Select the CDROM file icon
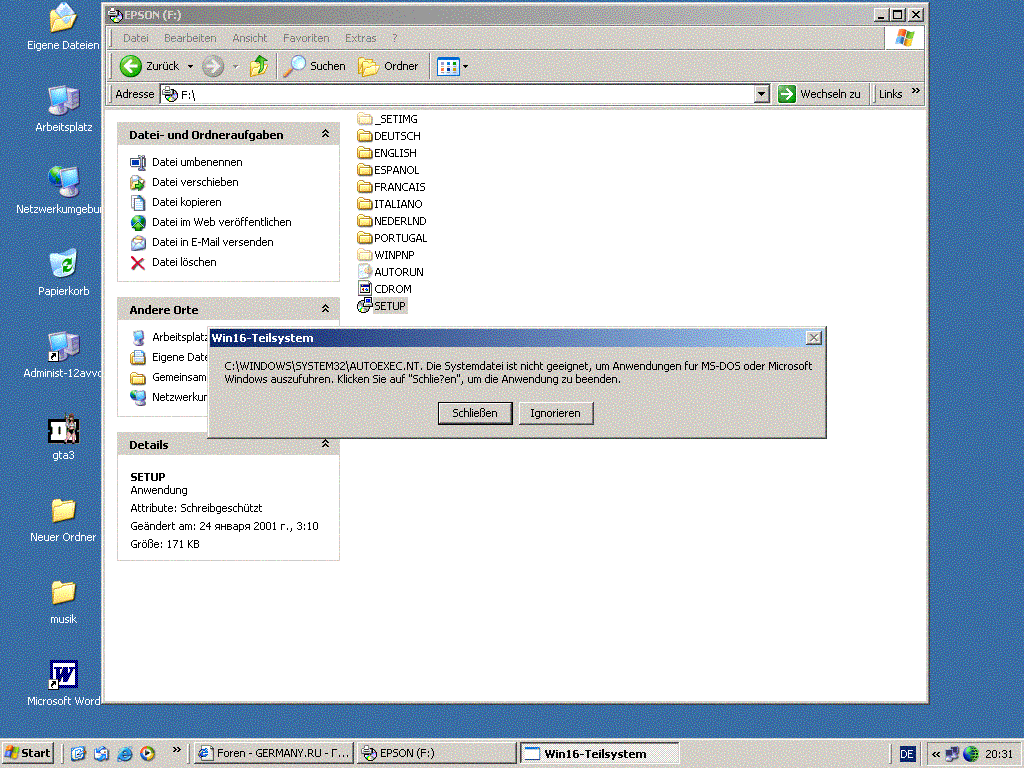 (364, 289)
